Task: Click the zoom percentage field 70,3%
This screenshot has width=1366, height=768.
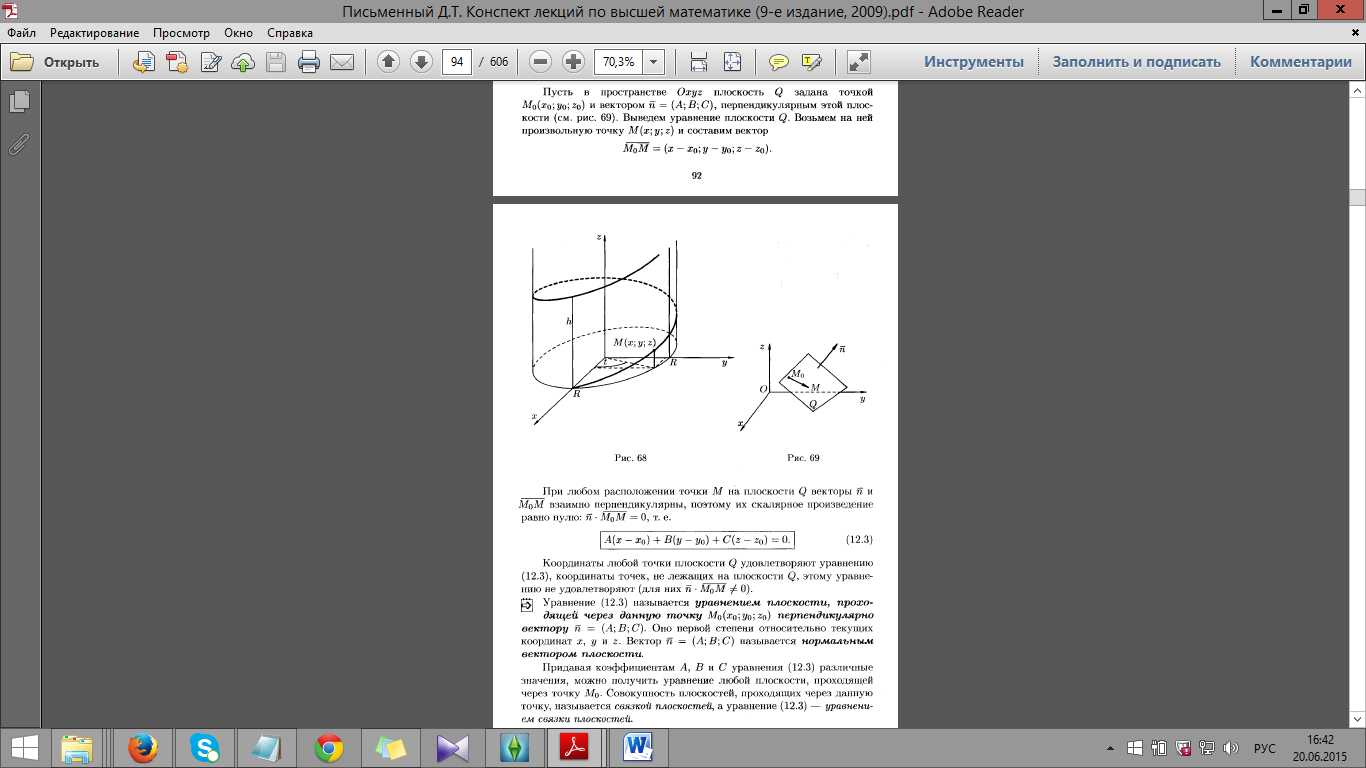Action: coord(619,62)
